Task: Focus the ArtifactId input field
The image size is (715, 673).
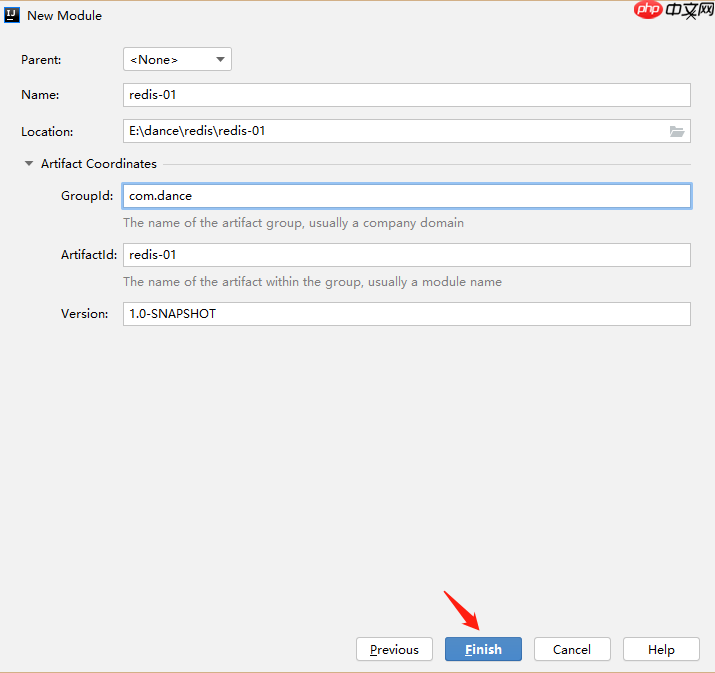Action: click(x=407, y=255)
